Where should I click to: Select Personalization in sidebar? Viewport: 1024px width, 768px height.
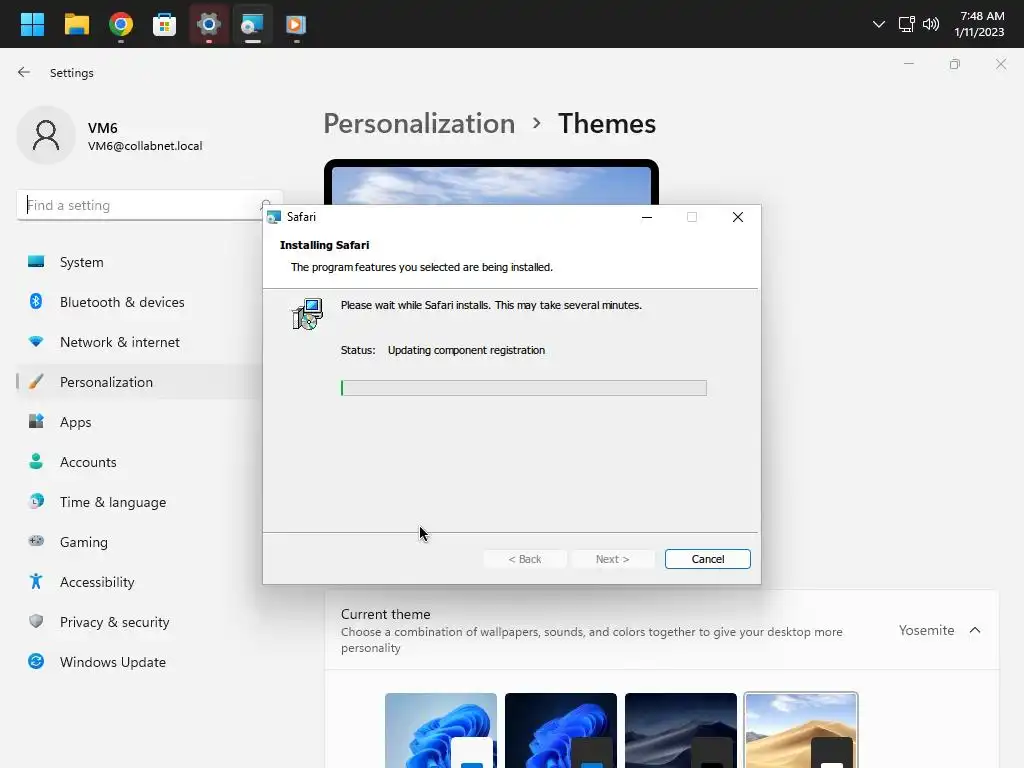(139, 382)
